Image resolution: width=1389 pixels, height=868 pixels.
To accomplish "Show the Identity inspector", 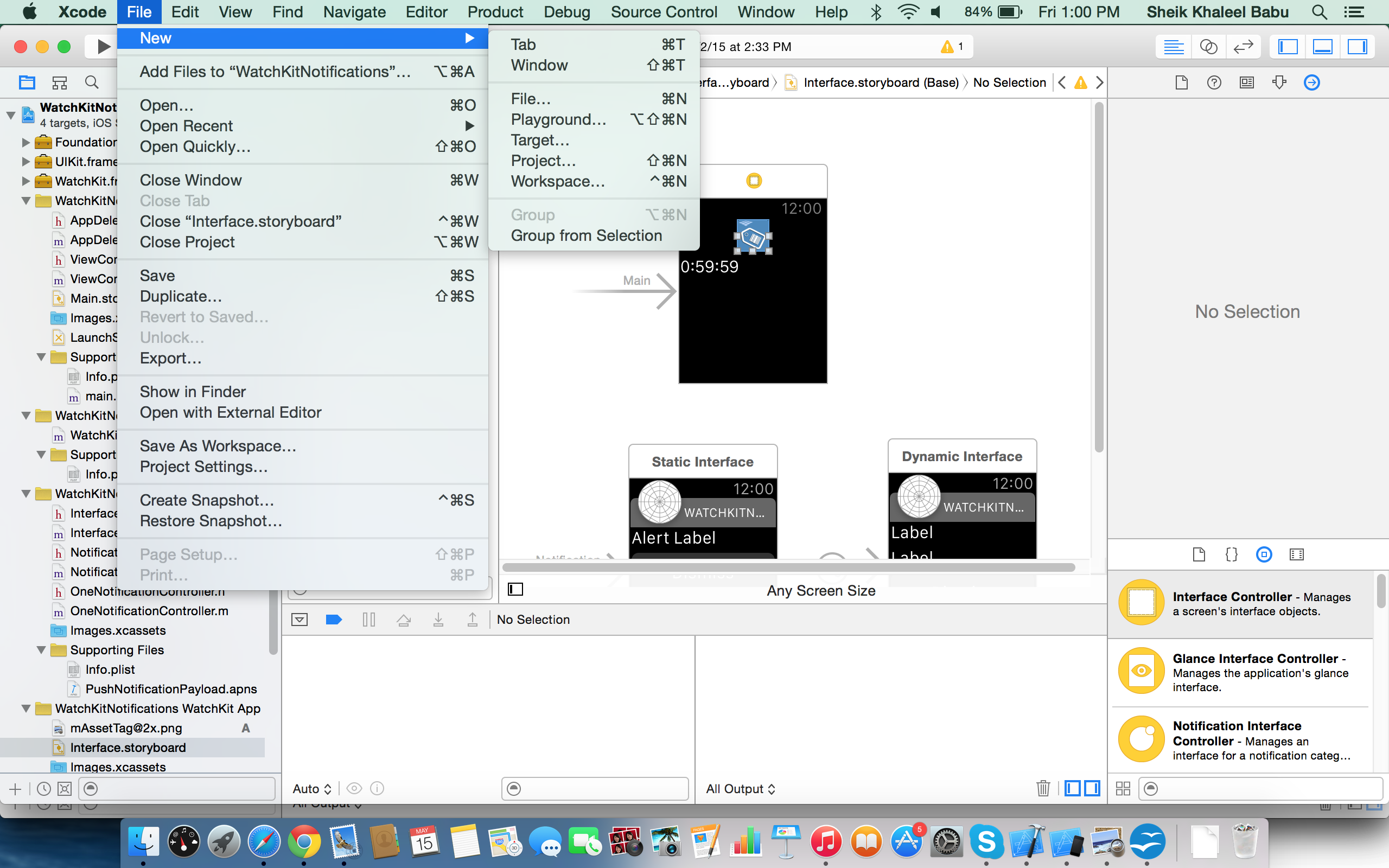I will click(x=1247, y=82).
